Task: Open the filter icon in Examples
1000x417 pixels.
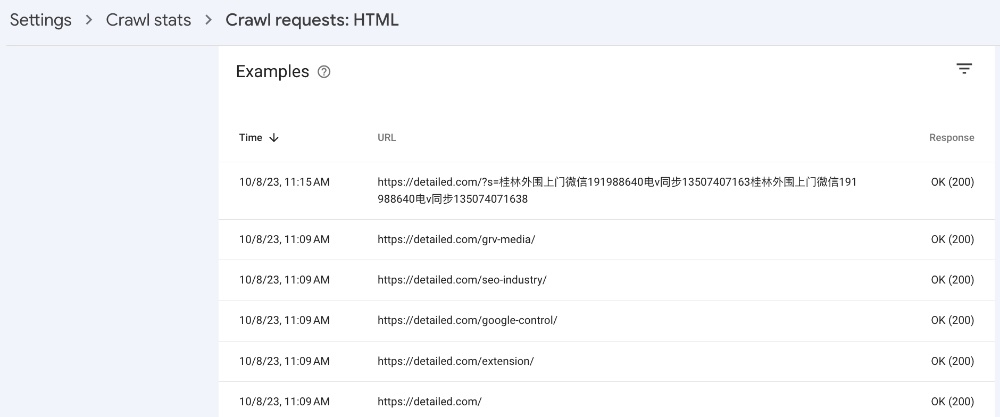Action: 964,69
